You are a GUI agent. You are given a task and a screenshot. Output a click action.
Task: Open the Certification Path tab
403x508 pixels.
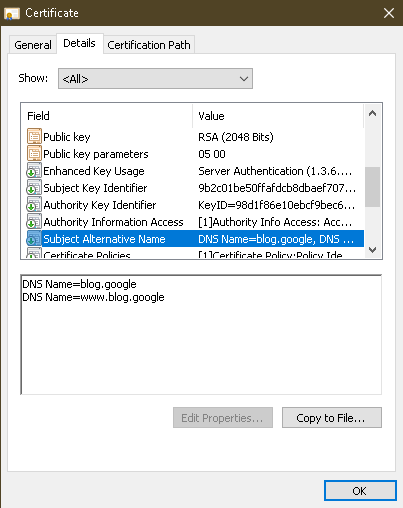point(149,45)
